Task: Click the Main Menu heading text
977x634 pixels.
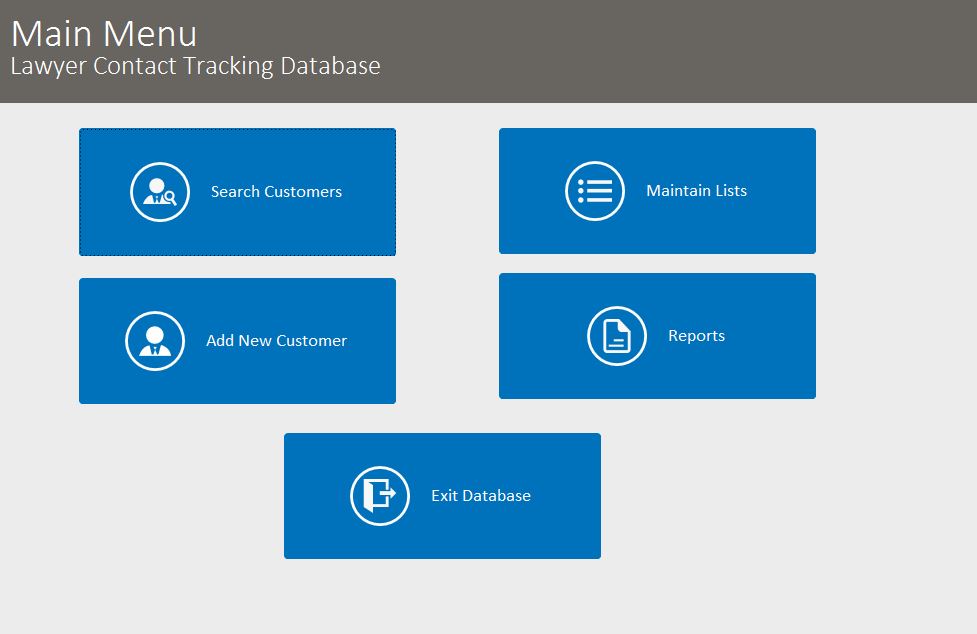Action: pyautogui.click(x=104, y=34)
